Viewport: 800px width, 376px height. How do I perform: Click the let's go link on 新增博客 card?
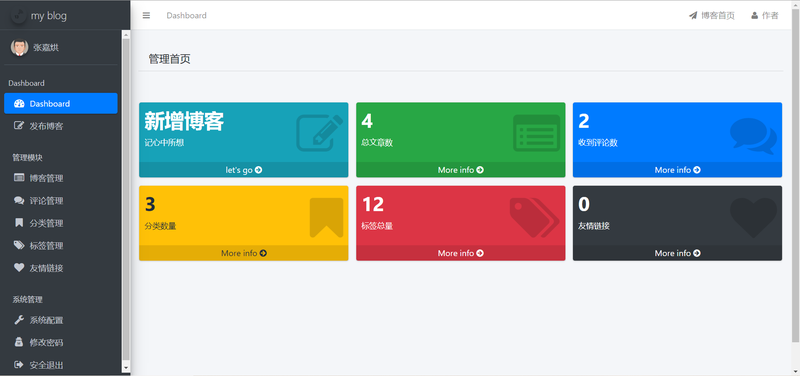[244, 170]
